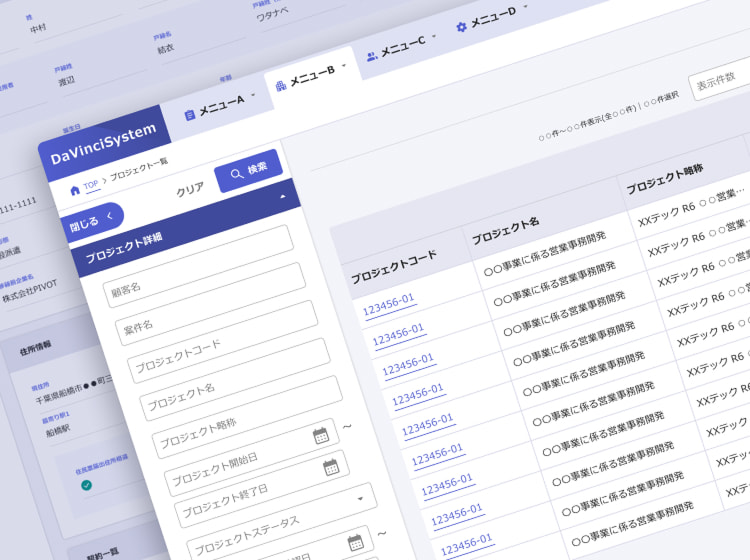
Task: Click the people icon beside メニューC
Action: pyautogui.click(x=372, y=56)
